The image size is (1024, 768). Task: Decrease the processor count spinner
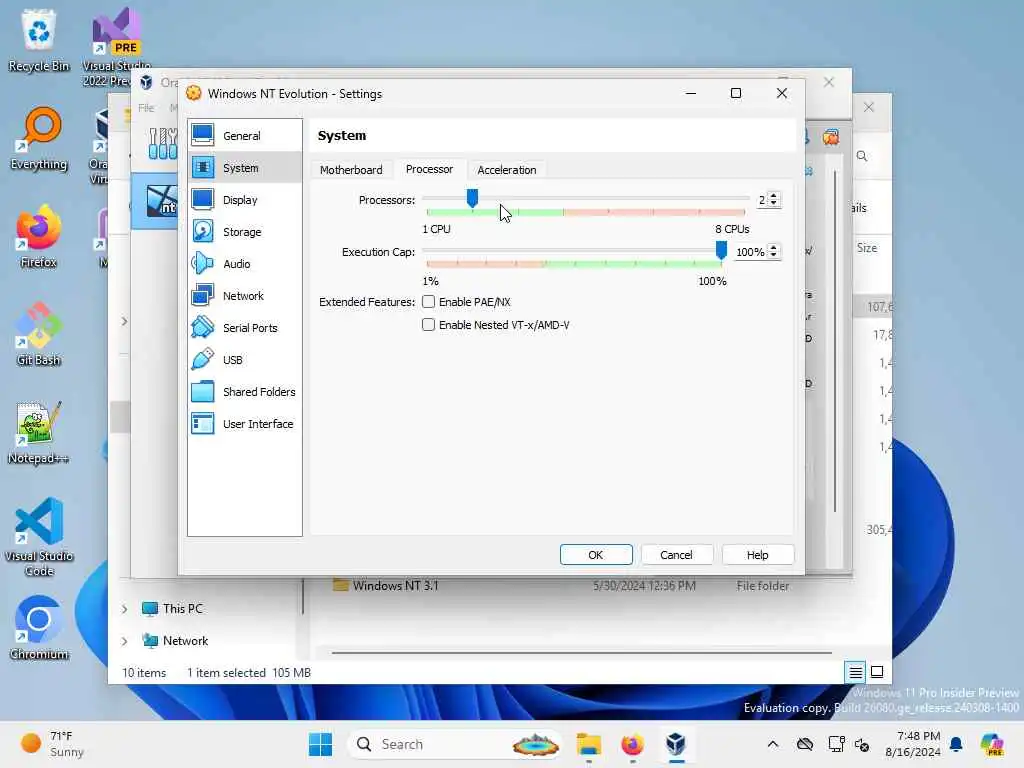pyautogui.click(x=774, y=204)
